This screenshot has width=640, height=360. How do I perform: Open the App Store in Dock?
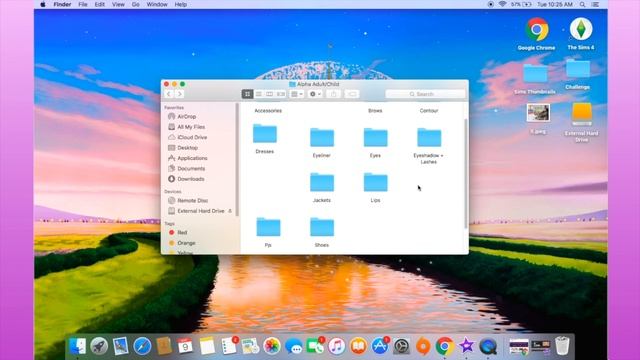coord(380,346)
